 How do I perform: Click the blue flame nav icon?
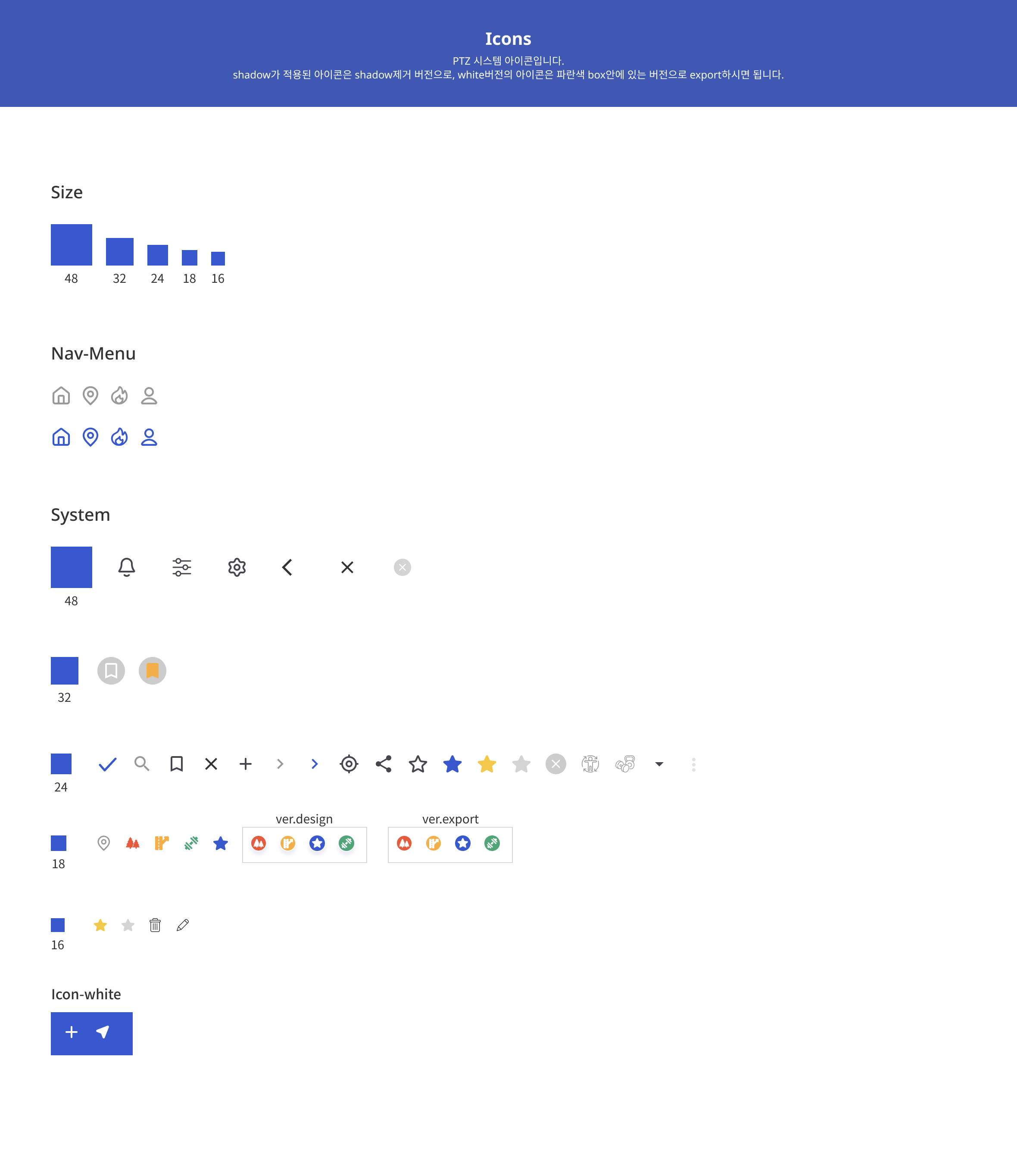(119, 437)
